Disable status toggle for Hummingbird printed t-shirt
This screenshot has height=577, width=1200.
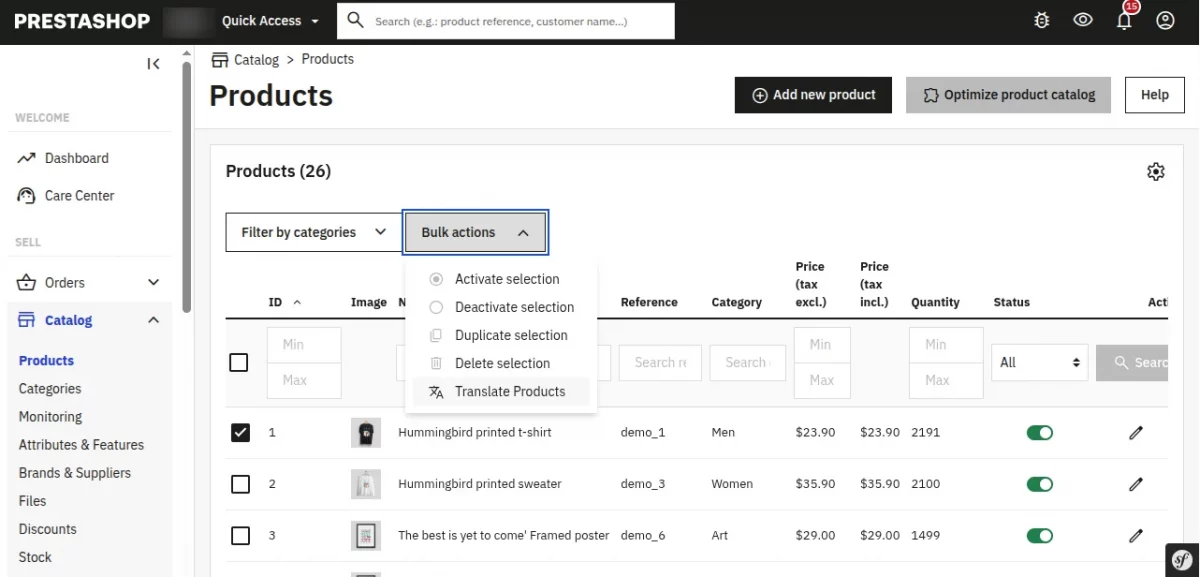(1040, 433)
